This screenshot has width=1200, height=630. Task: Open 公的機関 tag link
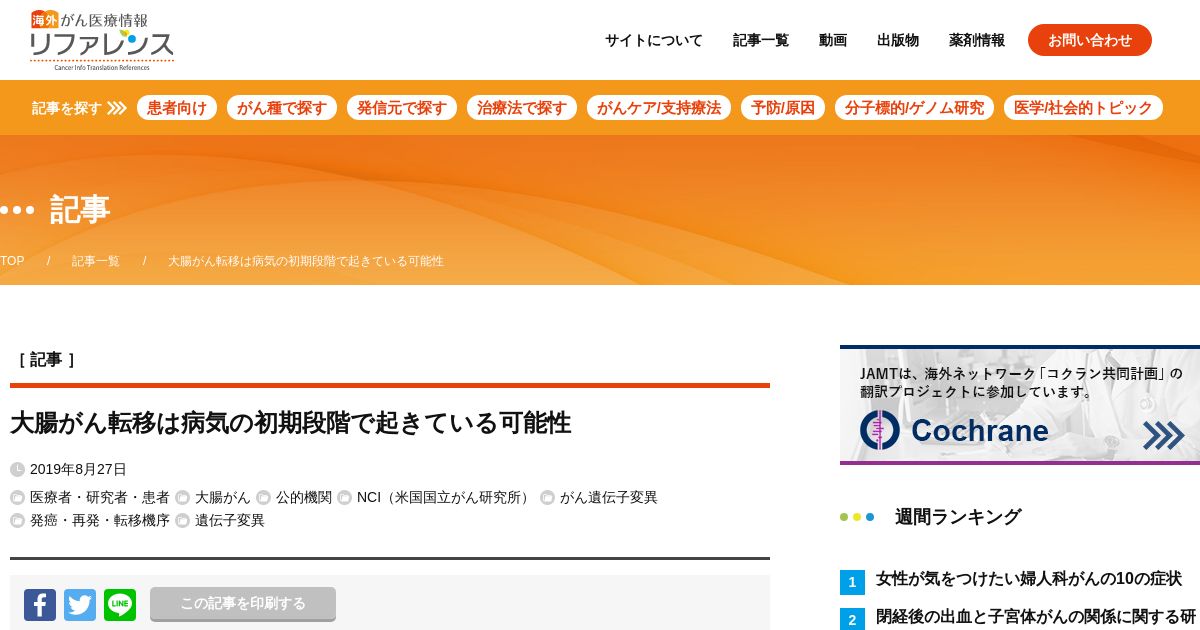pyautogui.click(x=304, y=497)
